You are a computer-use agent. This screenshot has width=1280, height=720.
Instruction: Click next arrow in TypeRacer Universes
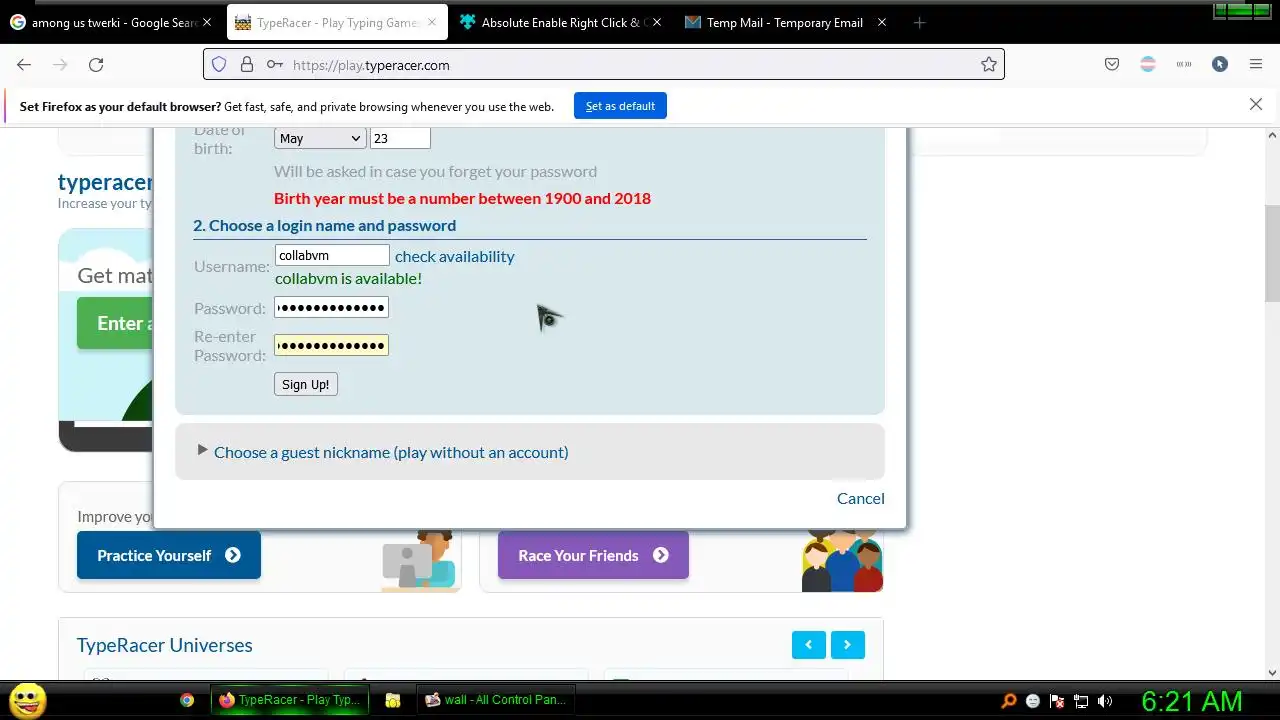[x=847, y=645]
